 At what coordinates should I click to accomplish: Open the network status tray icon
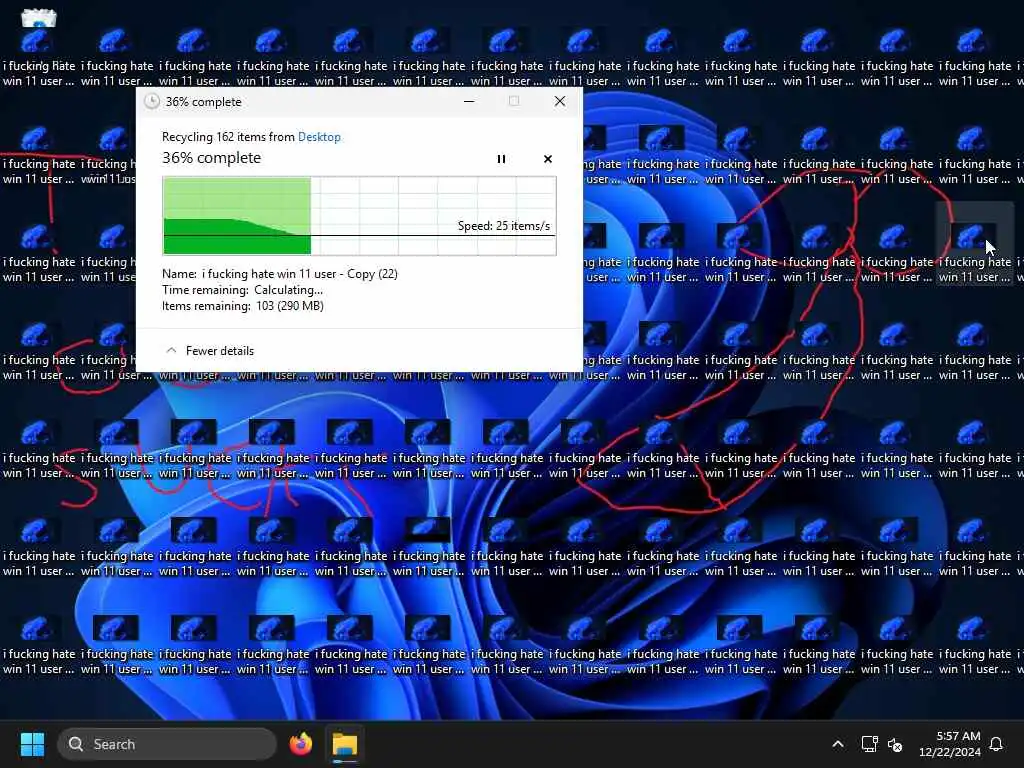click(x=869, y=744)
